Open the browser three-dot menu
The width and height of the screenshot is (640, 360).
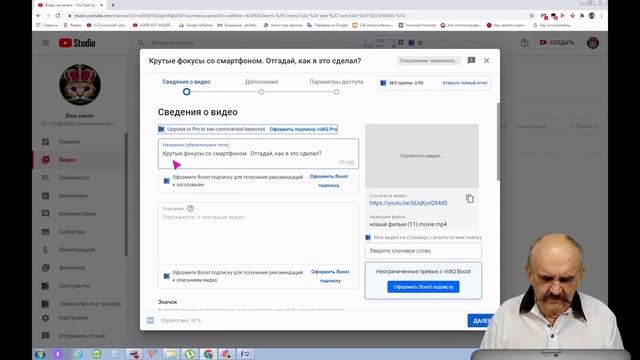coord(602,16)
